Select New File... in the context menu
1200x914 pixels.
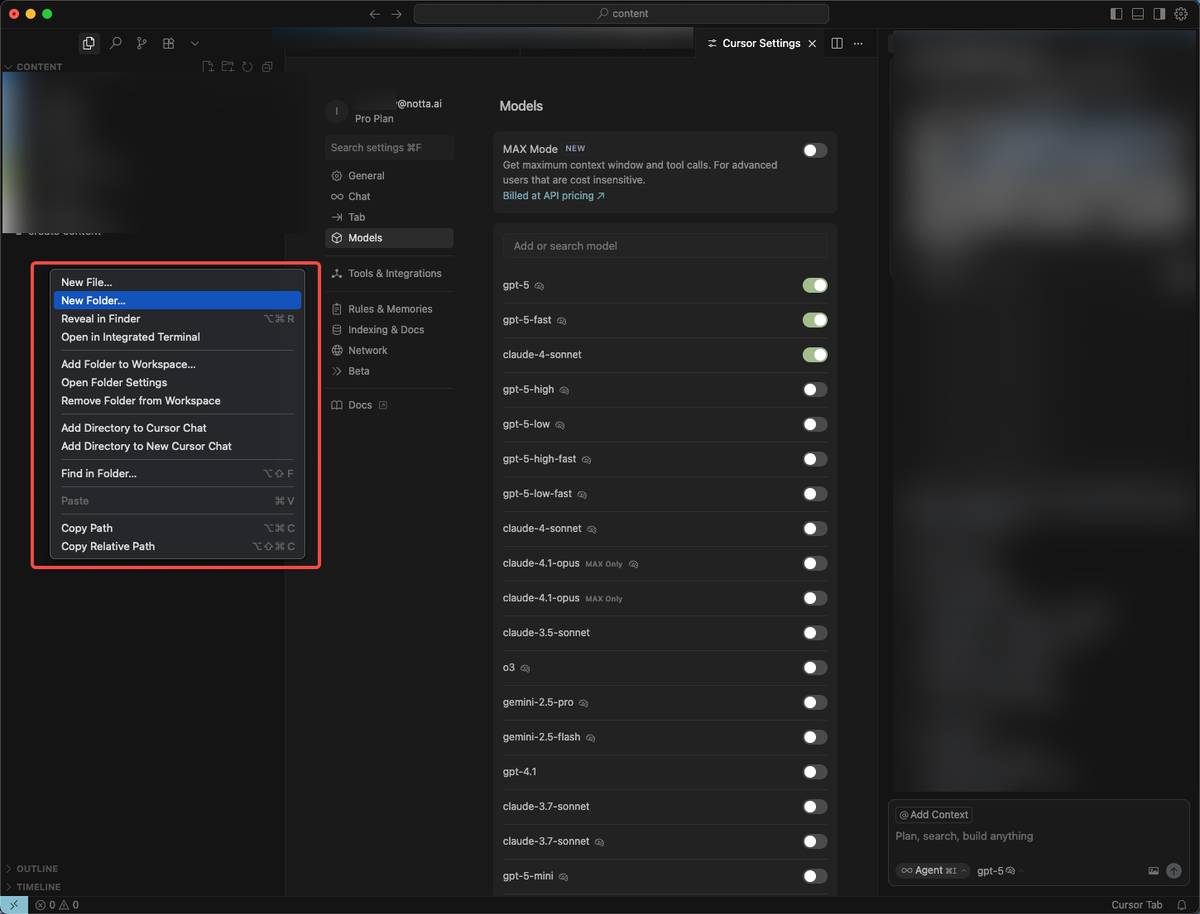[177, 282]
